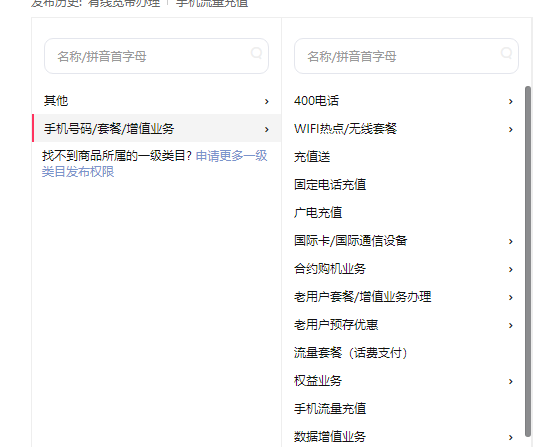The image size is (542, 447).
Task: Expand the 400电话 subcategory arrow
Action: 511,101
